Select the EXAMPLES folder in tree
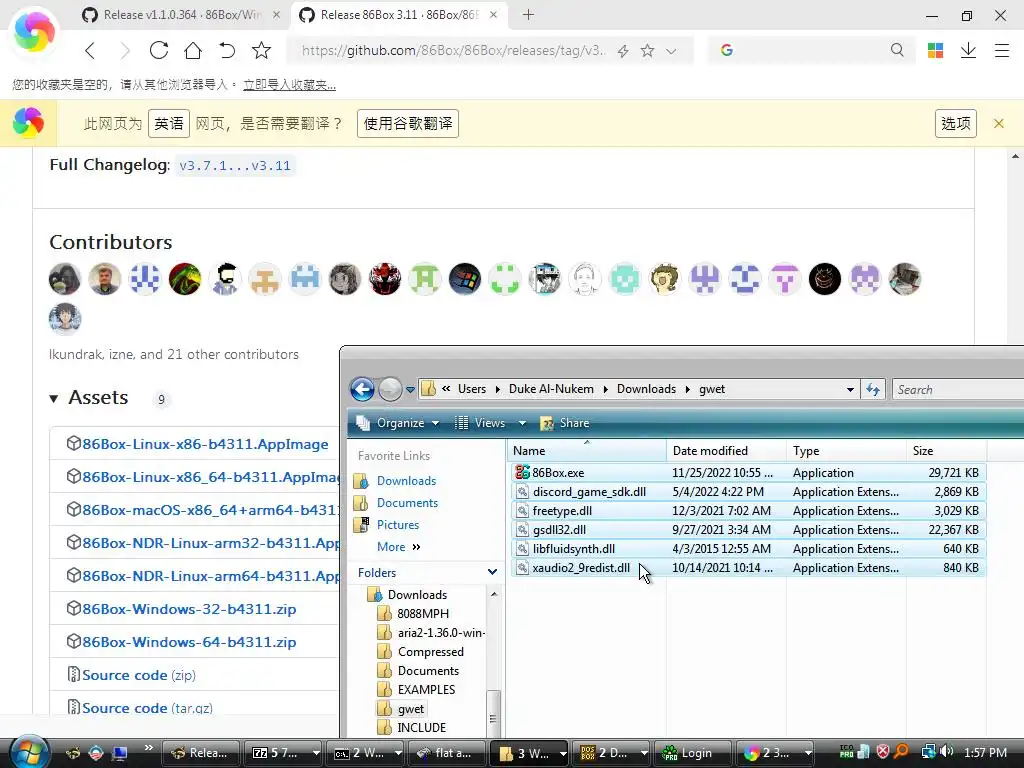The width and height of the screenshot is (1024, 768). point(426,690)
